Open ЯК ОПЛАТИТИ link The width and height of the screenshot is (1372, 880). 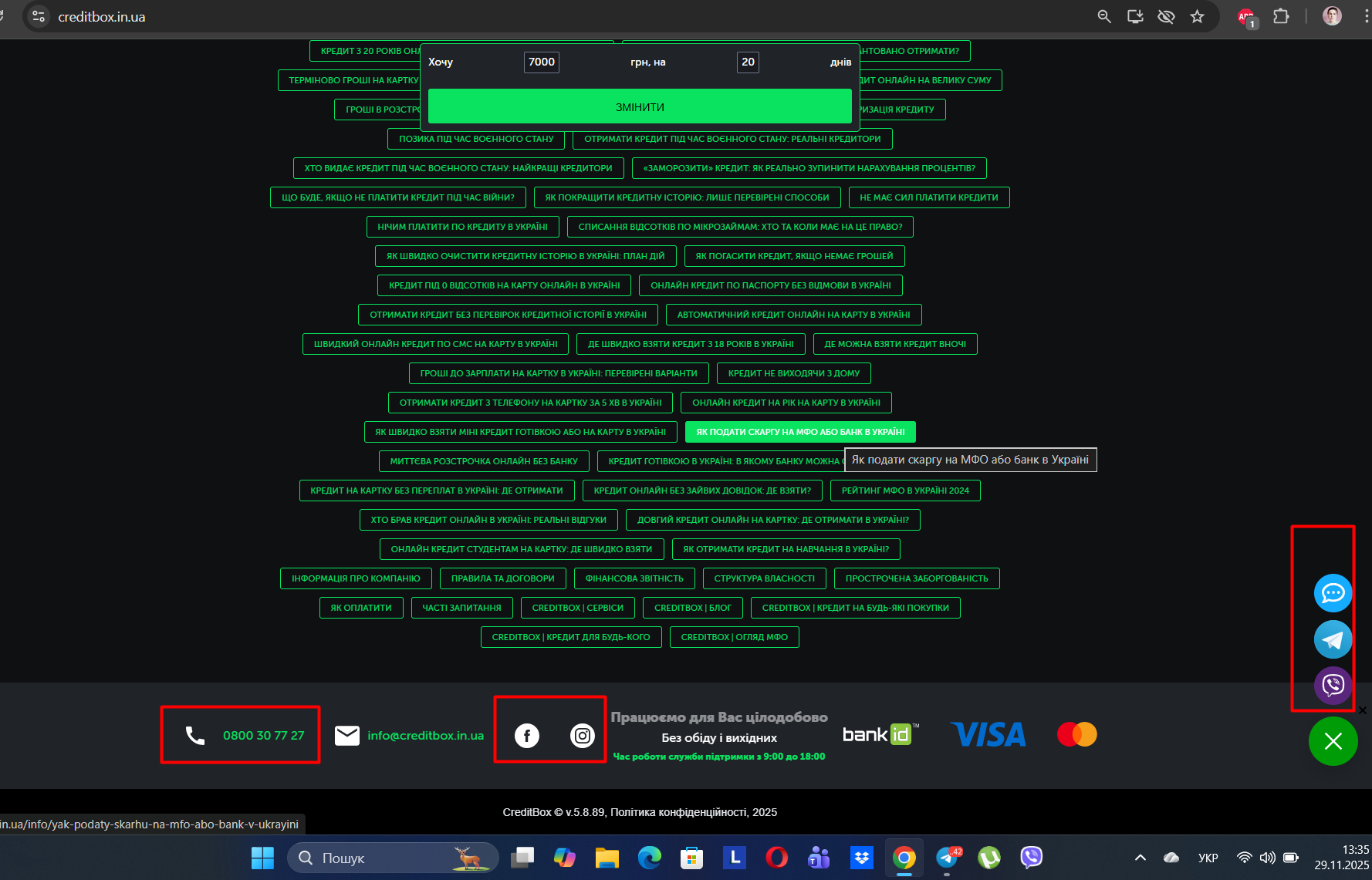[x=361, y=608]
